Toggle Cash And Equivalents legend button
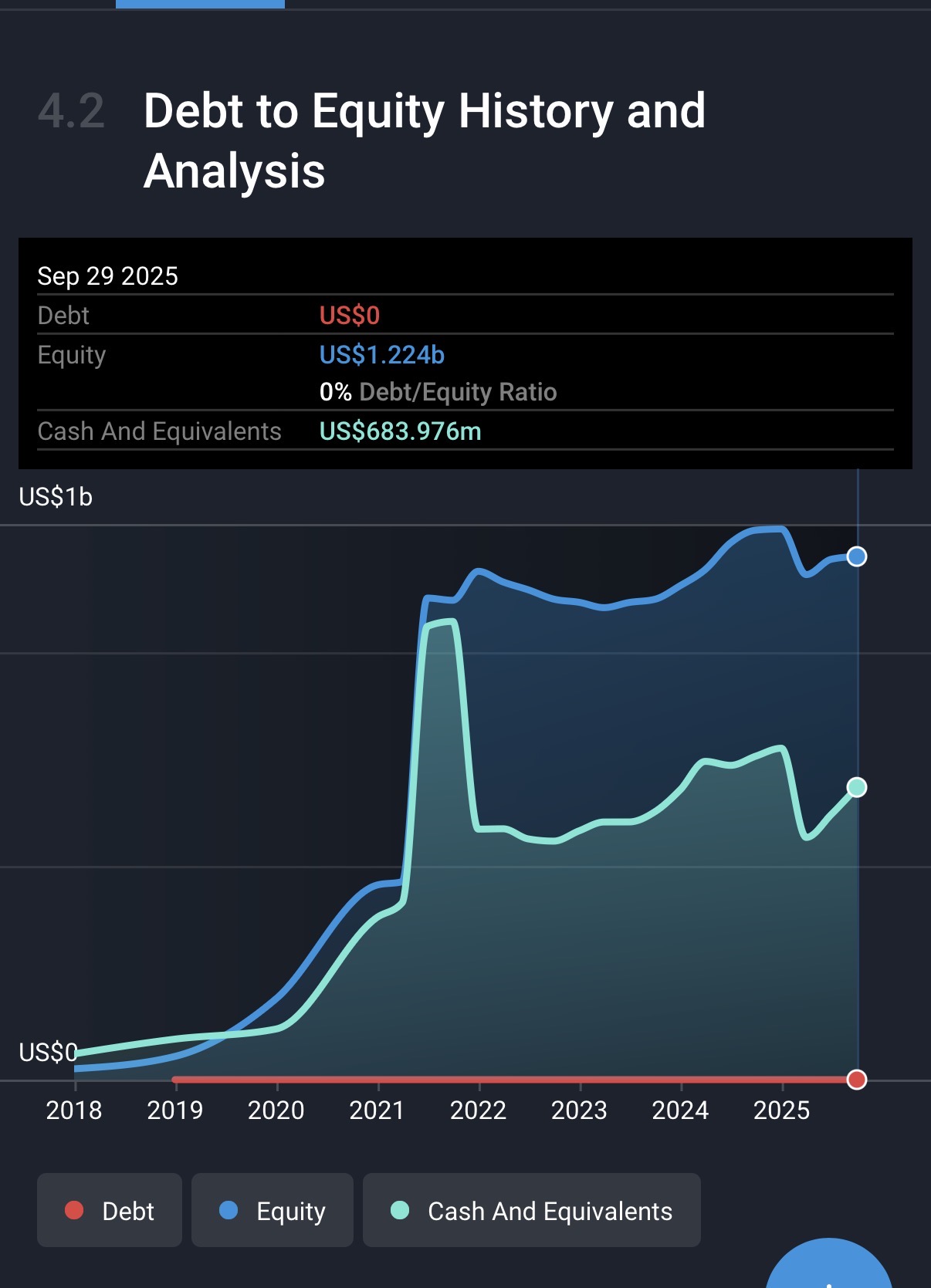931x1288 pixels. [531, 1210]
